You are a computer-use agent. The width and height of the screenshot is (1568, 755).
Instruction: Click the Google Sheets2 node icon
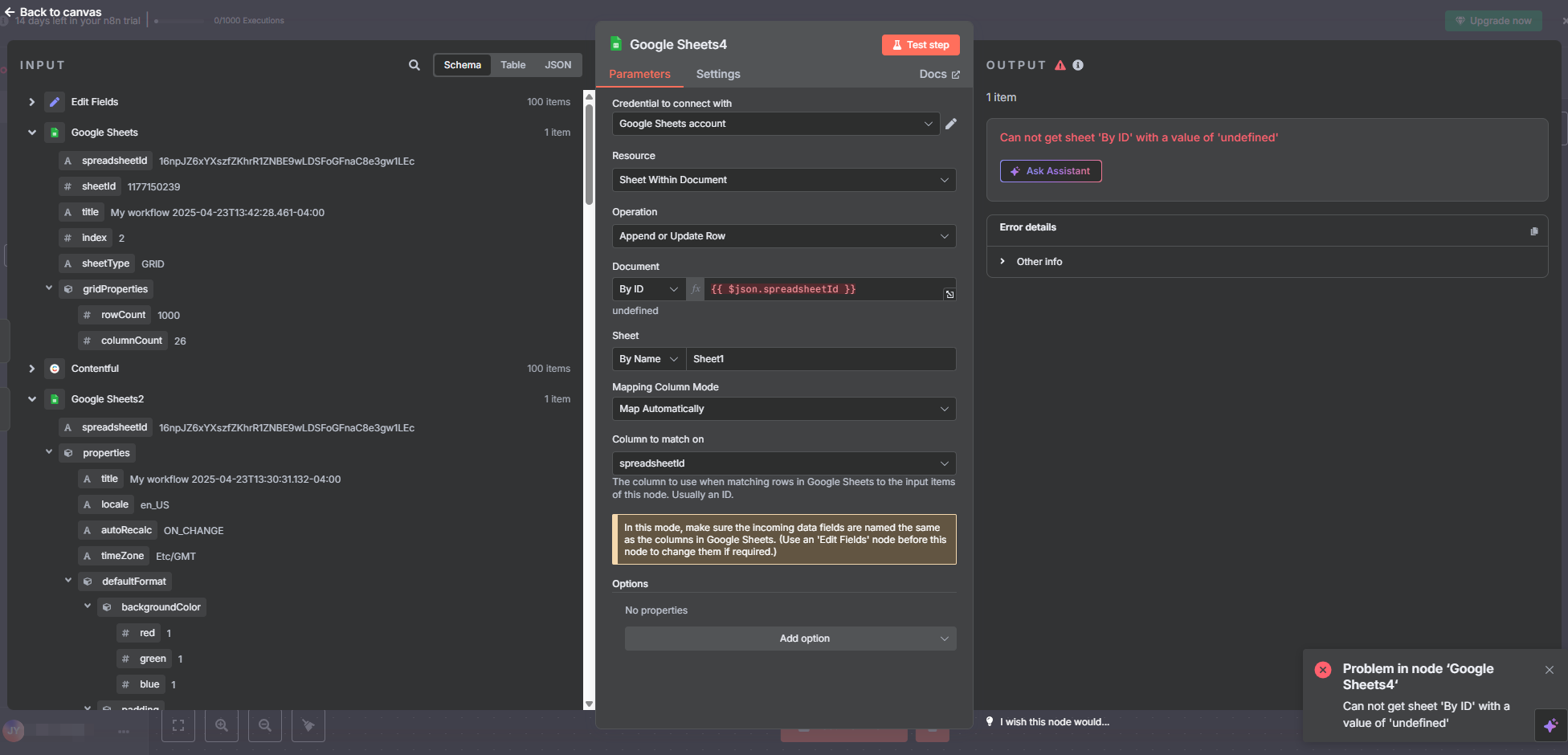tap(55, 399)
